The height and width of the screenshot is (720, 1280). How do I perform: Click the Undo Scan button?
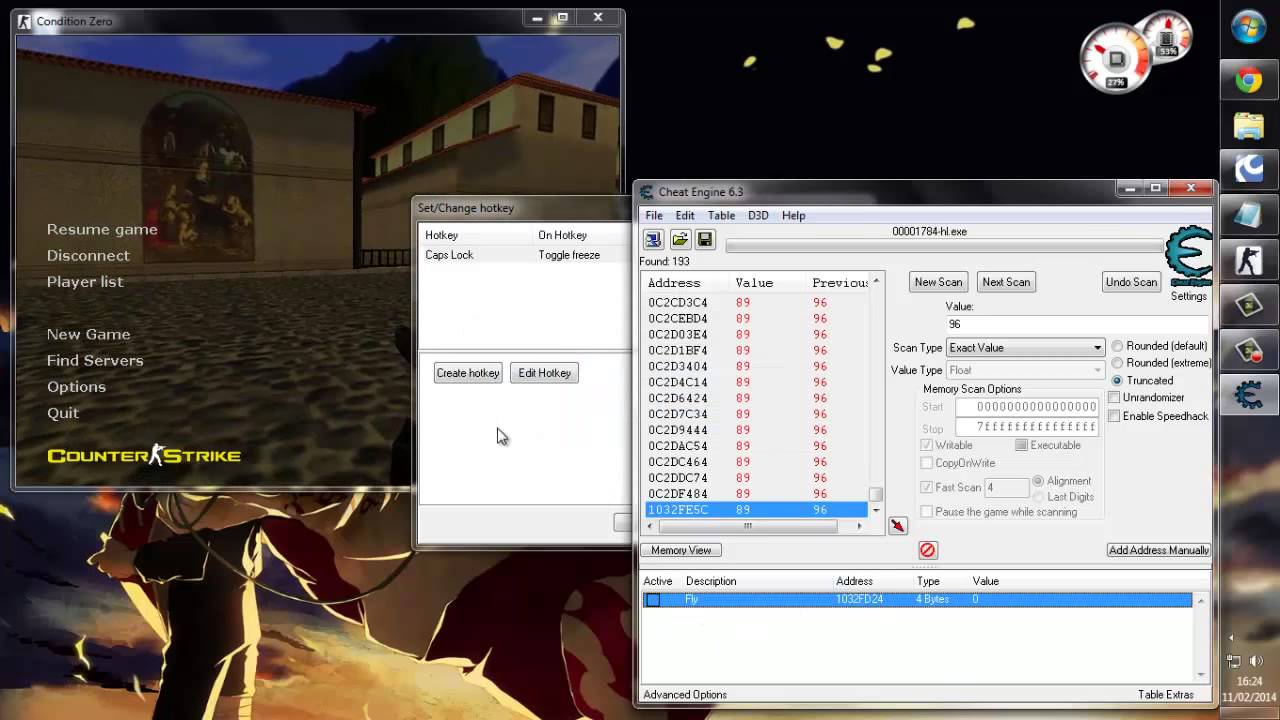(1131, 282)
